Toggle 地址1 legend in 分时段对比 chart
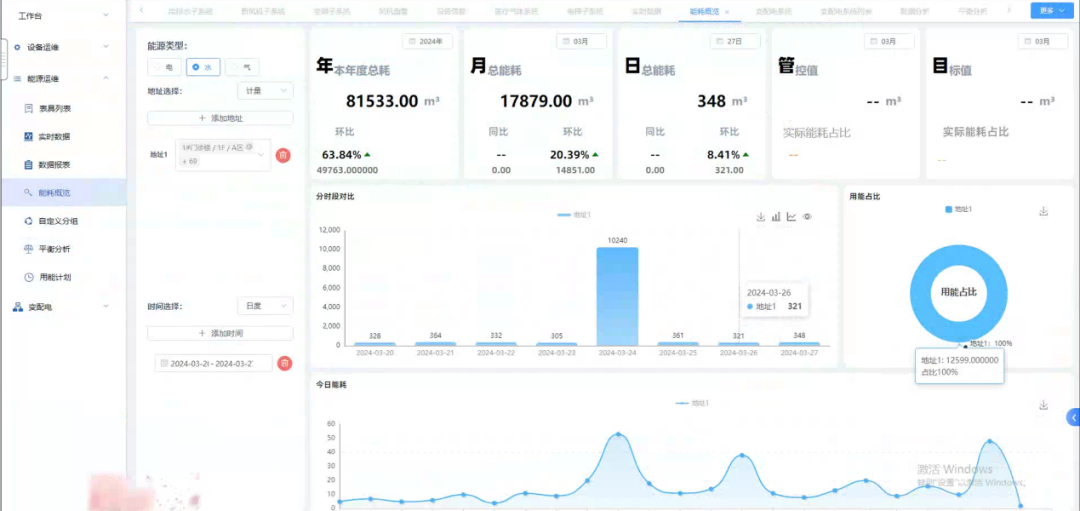This screenshot has width=1080, height=511. click(x=574, y=216)
